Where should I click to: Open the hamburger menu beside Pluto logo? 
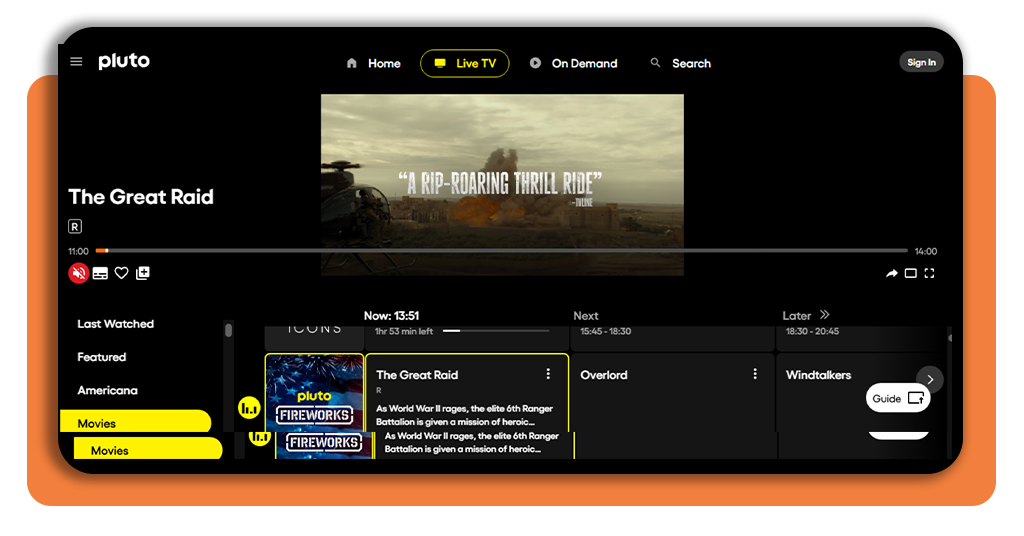click(x=76, y=61)
